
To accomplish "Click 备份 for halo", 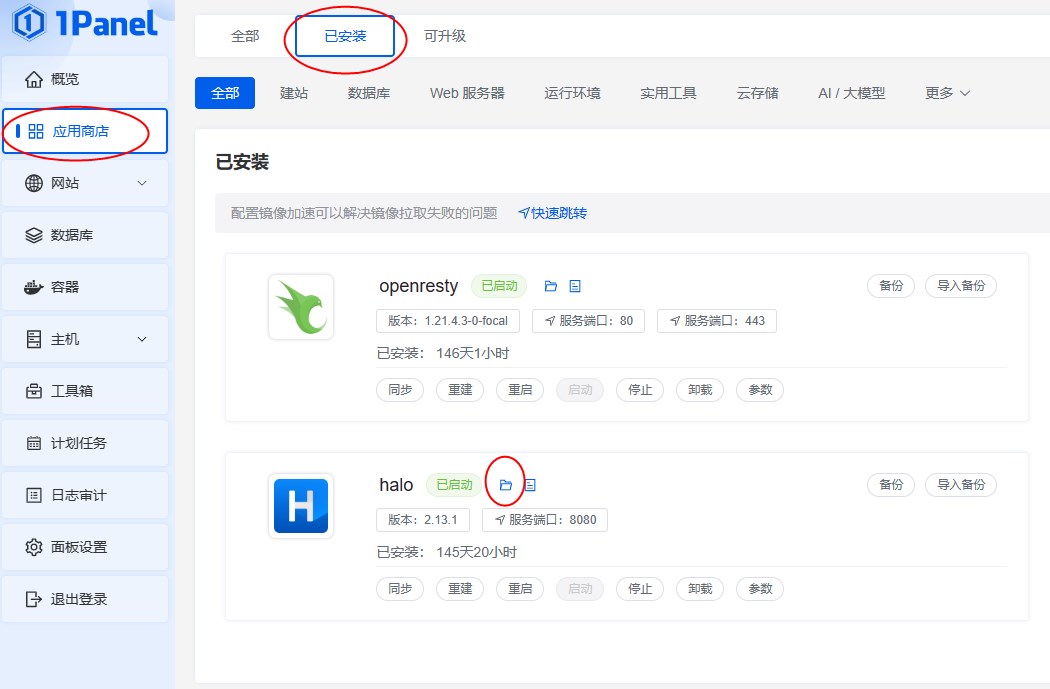I will tap(891, 485).
